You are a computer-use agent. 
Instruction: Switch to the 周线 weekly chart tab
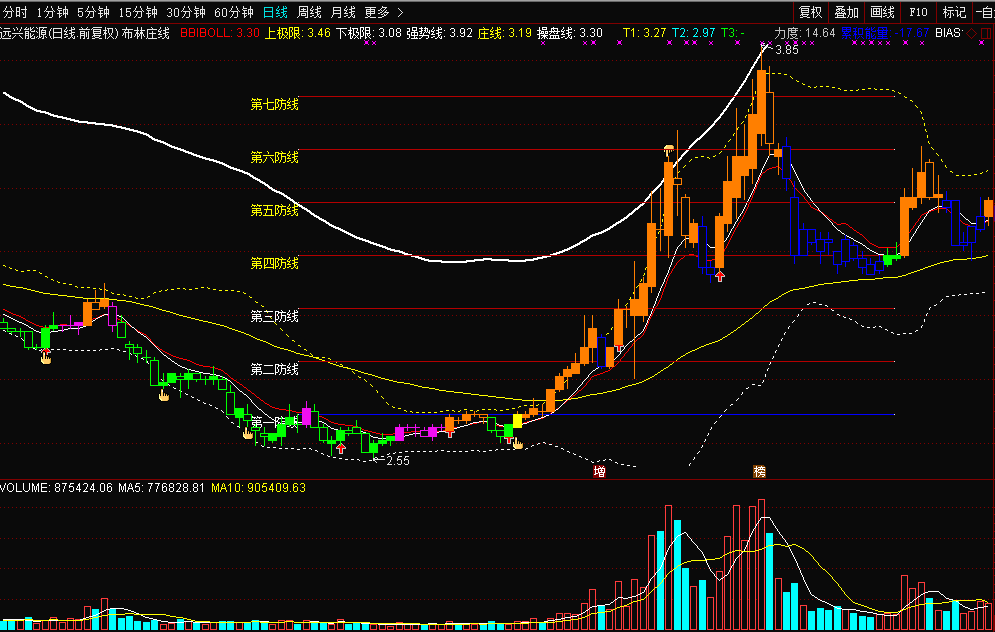pos(309,12)
